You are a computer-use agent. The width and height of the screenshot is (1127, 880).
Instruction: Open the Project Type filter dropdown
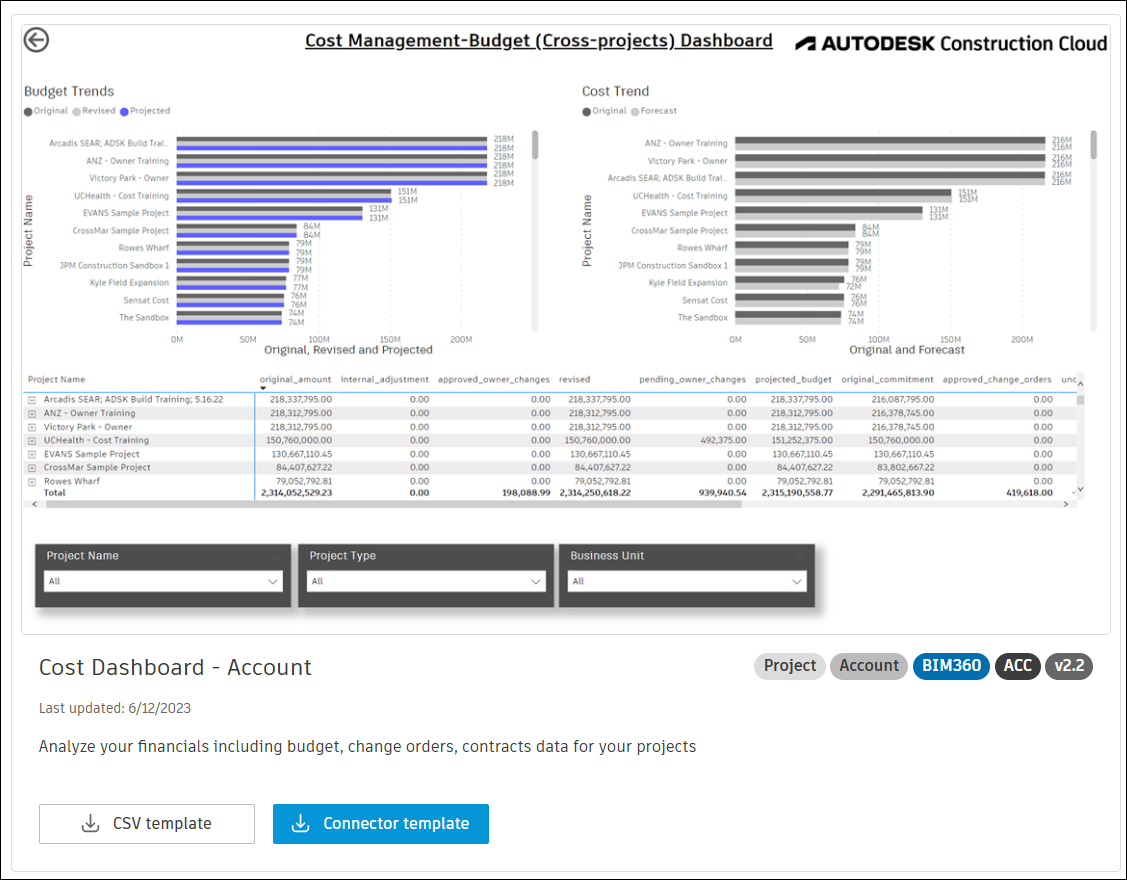pyautogui.click(x=426, y=581)
